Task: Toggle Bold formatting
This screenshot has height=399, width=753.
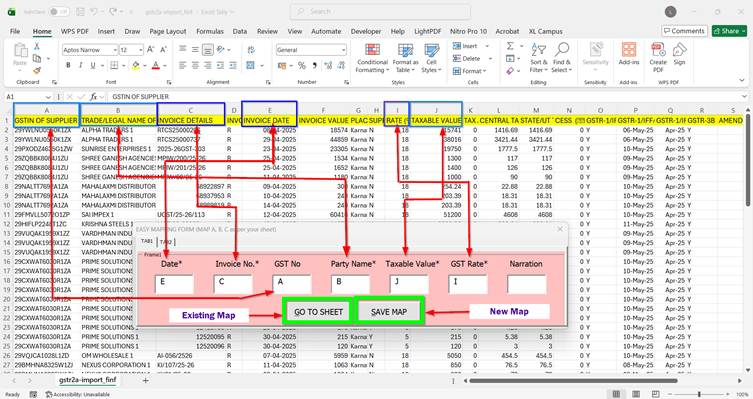Action: pyautogui.click(x=68, y=65)
